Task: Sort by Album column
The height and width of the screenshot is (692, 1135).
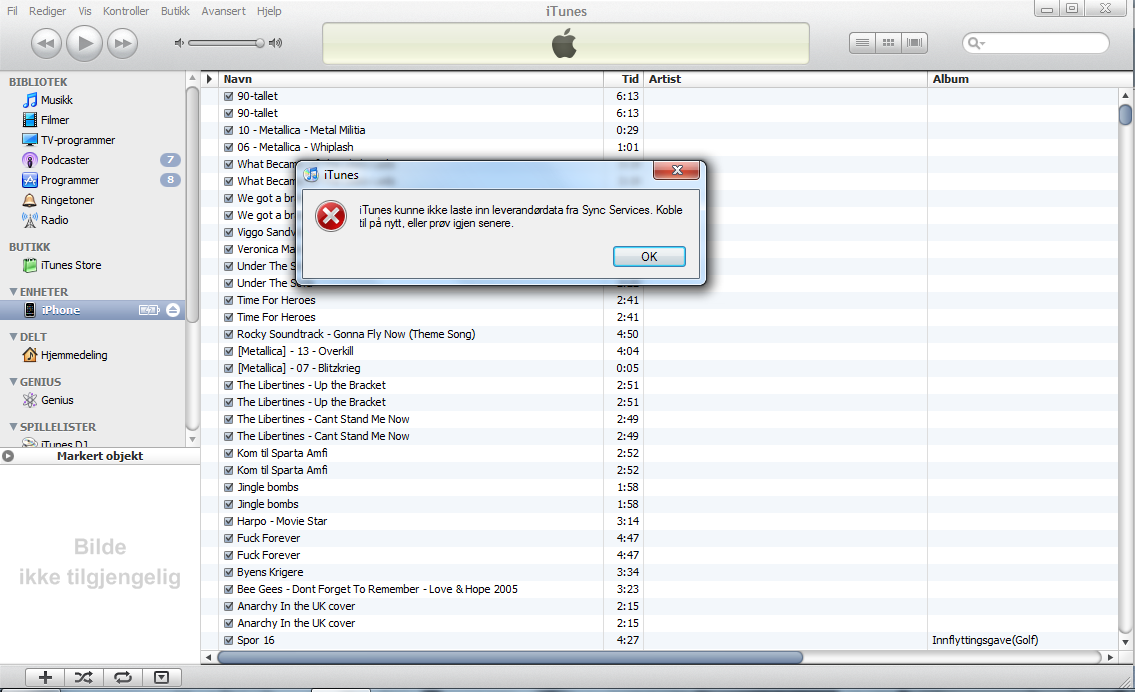Action: click(1022, 79)
